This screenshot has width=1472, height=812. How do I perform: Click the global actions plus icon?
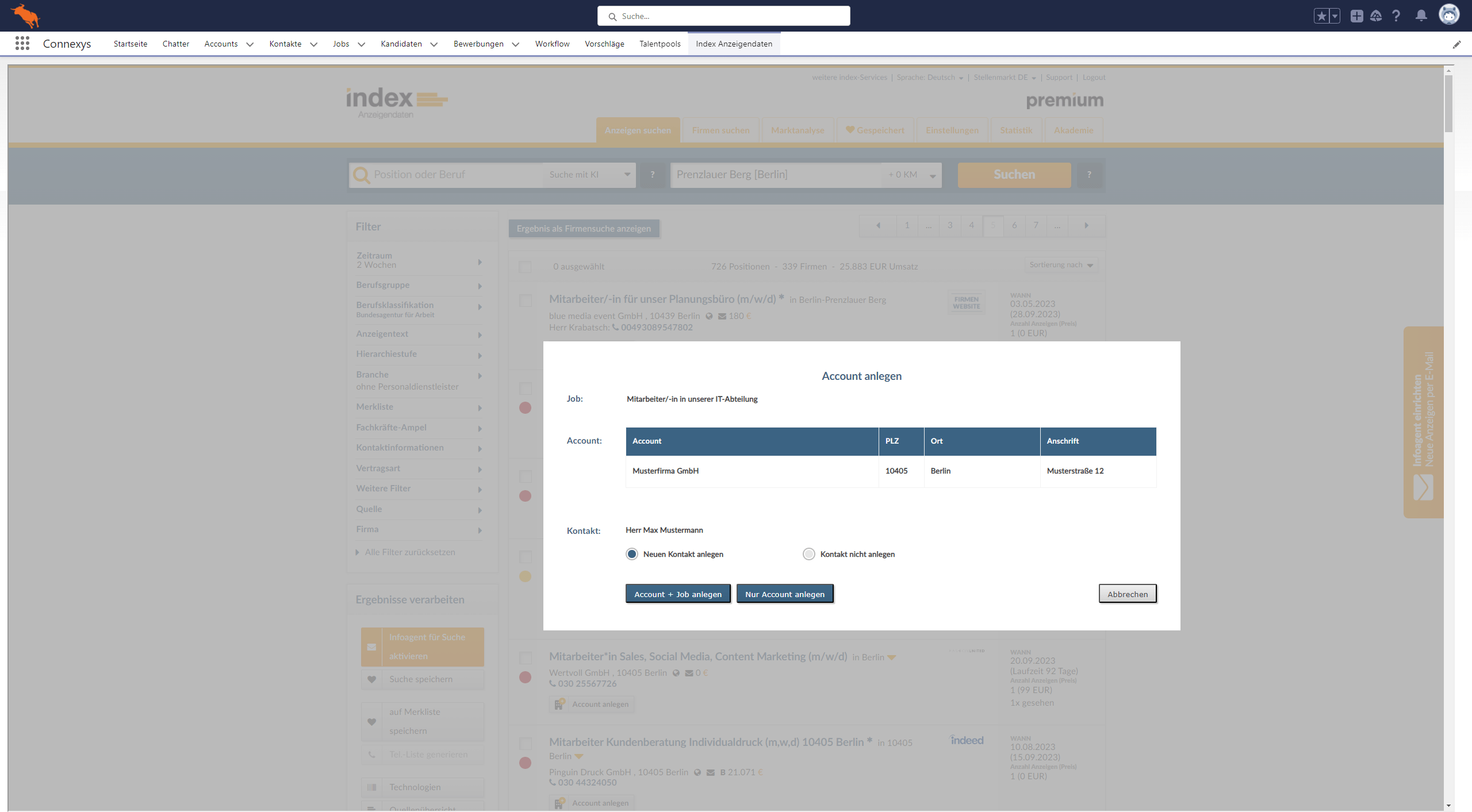pyautogui.click(x=1356, y=16)
